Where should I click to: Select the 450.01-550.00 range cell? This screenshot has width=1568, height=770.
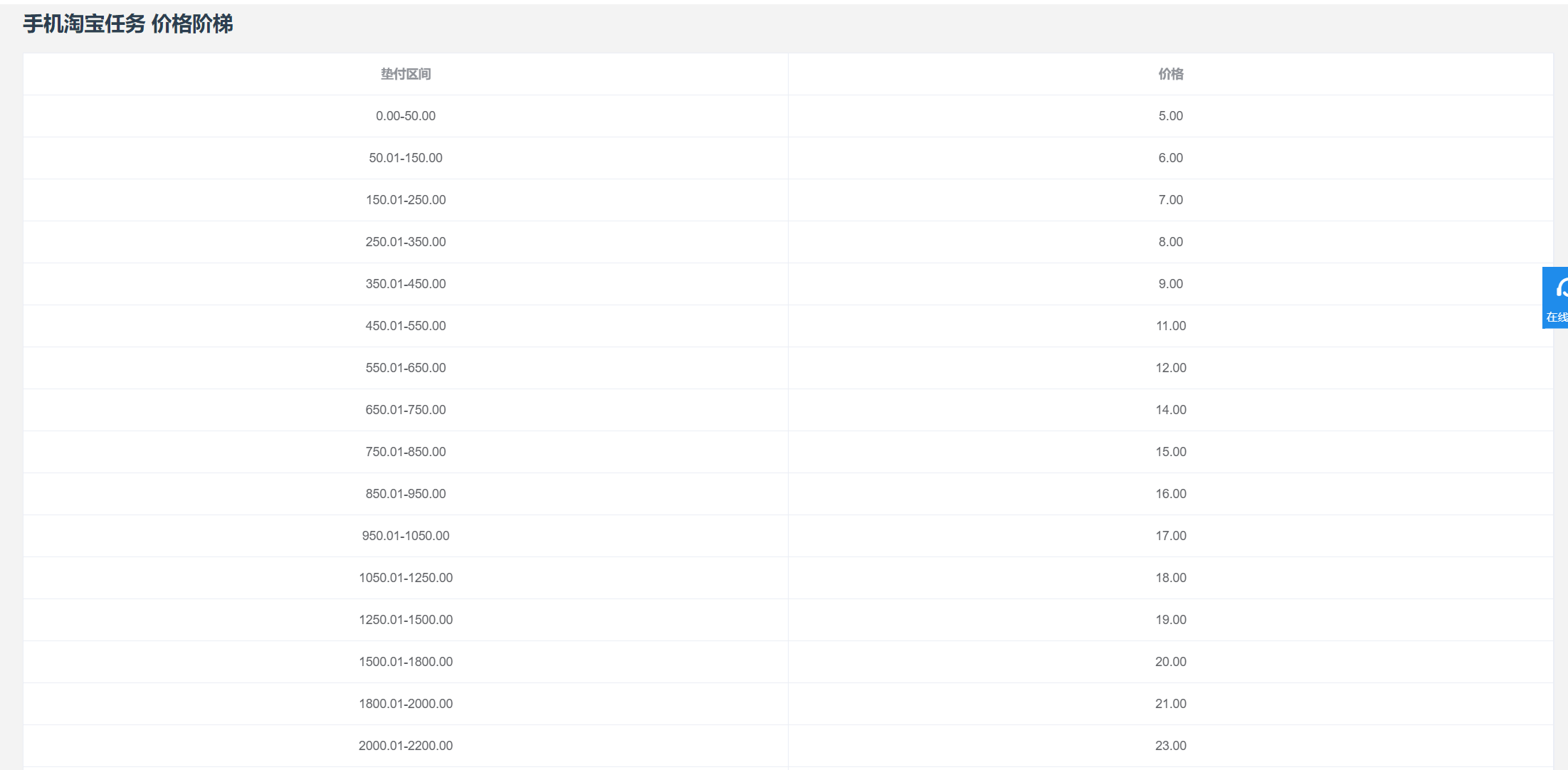406,326
